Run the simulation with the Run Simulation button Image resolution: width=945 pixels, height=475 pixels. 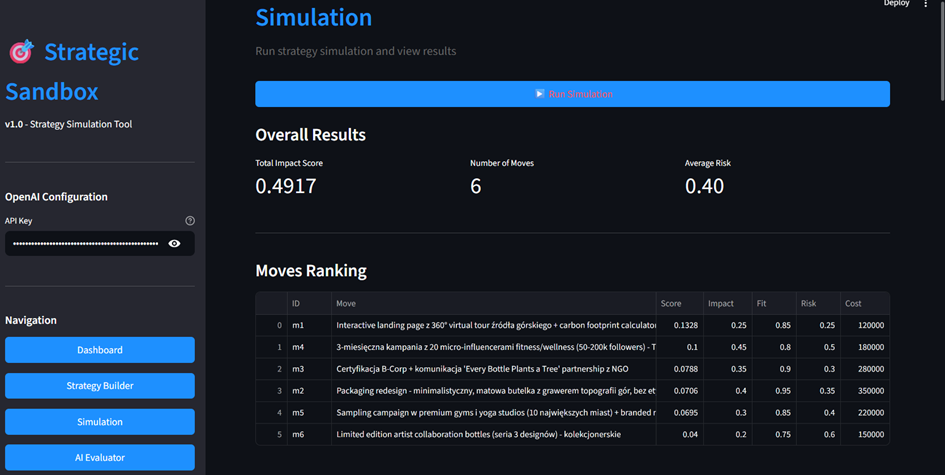coord(573,94)
